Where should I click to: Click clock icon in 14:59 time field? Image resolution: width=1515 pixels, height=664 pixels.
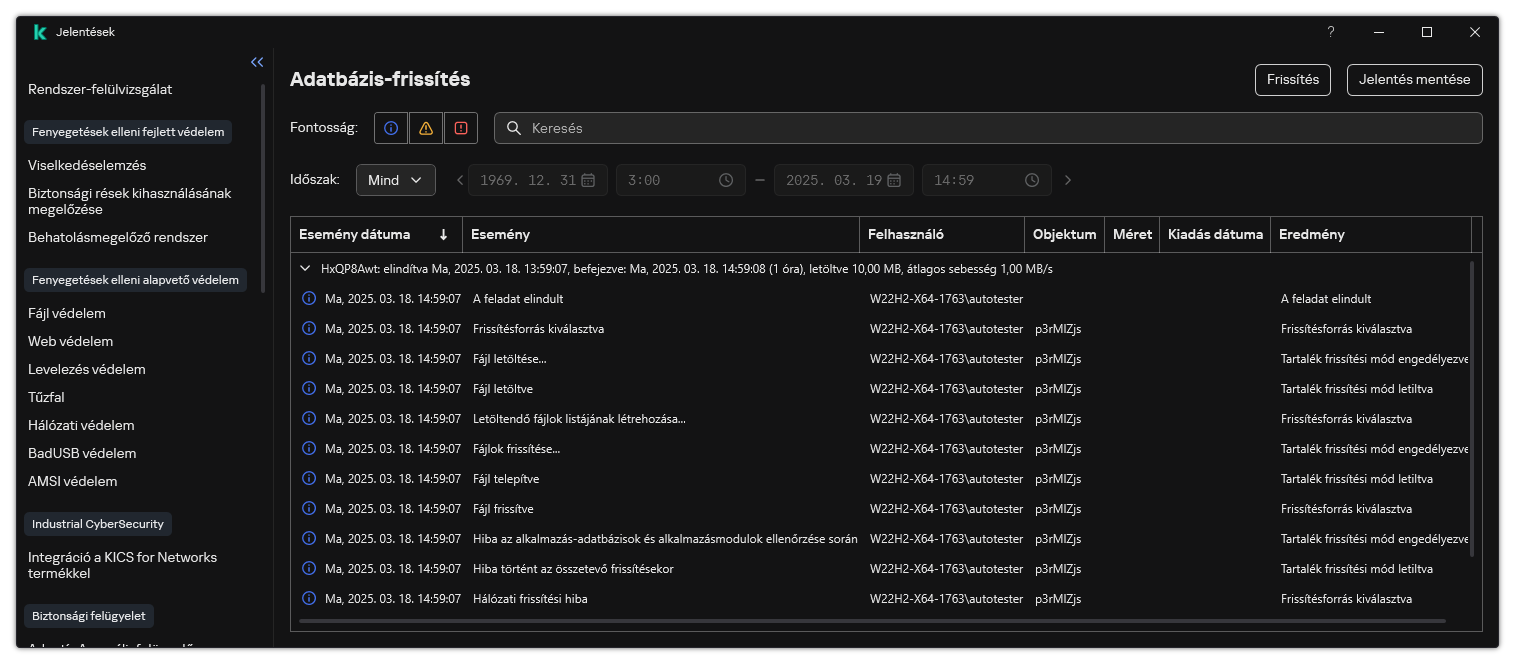coord(1032,180)
